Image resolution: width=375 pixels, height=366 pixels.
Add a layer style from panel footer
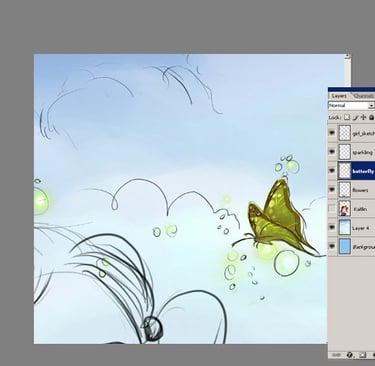click(x=350, y=355)
